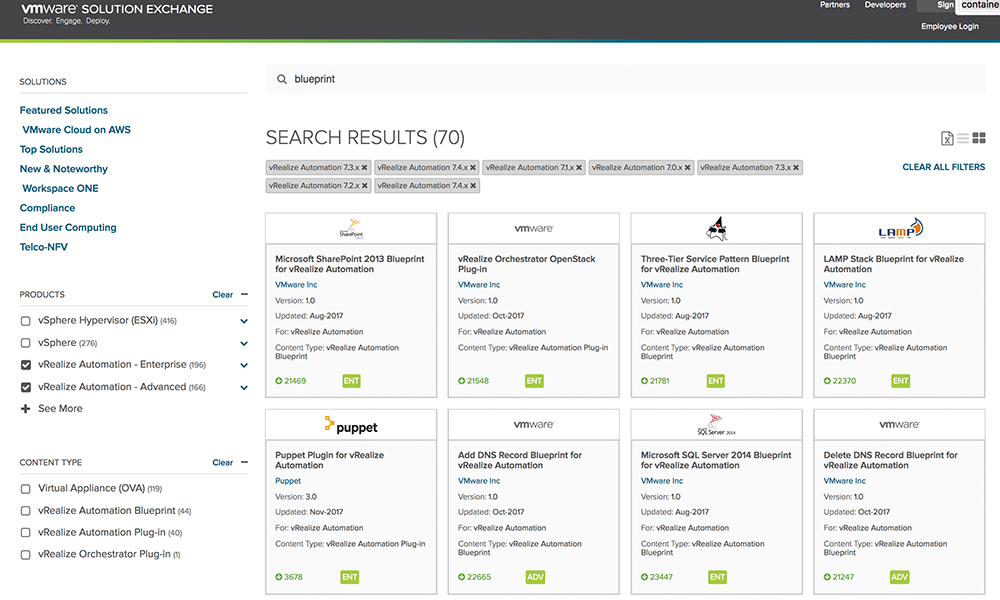
Task: Export results via the Excel icon
Action: (947, 138)
